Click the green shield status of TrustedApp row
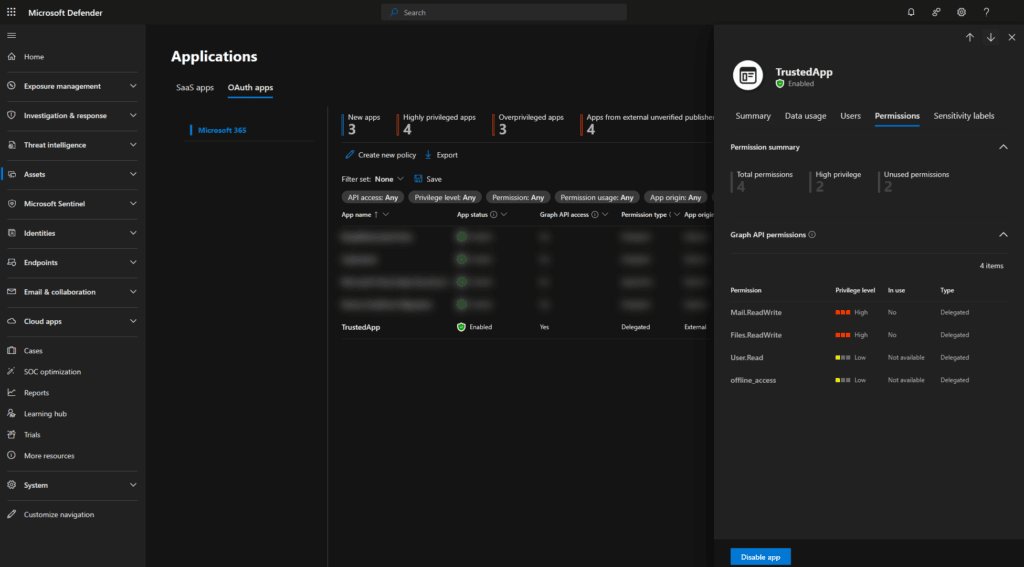The image size is (1024, 567). 461,327
